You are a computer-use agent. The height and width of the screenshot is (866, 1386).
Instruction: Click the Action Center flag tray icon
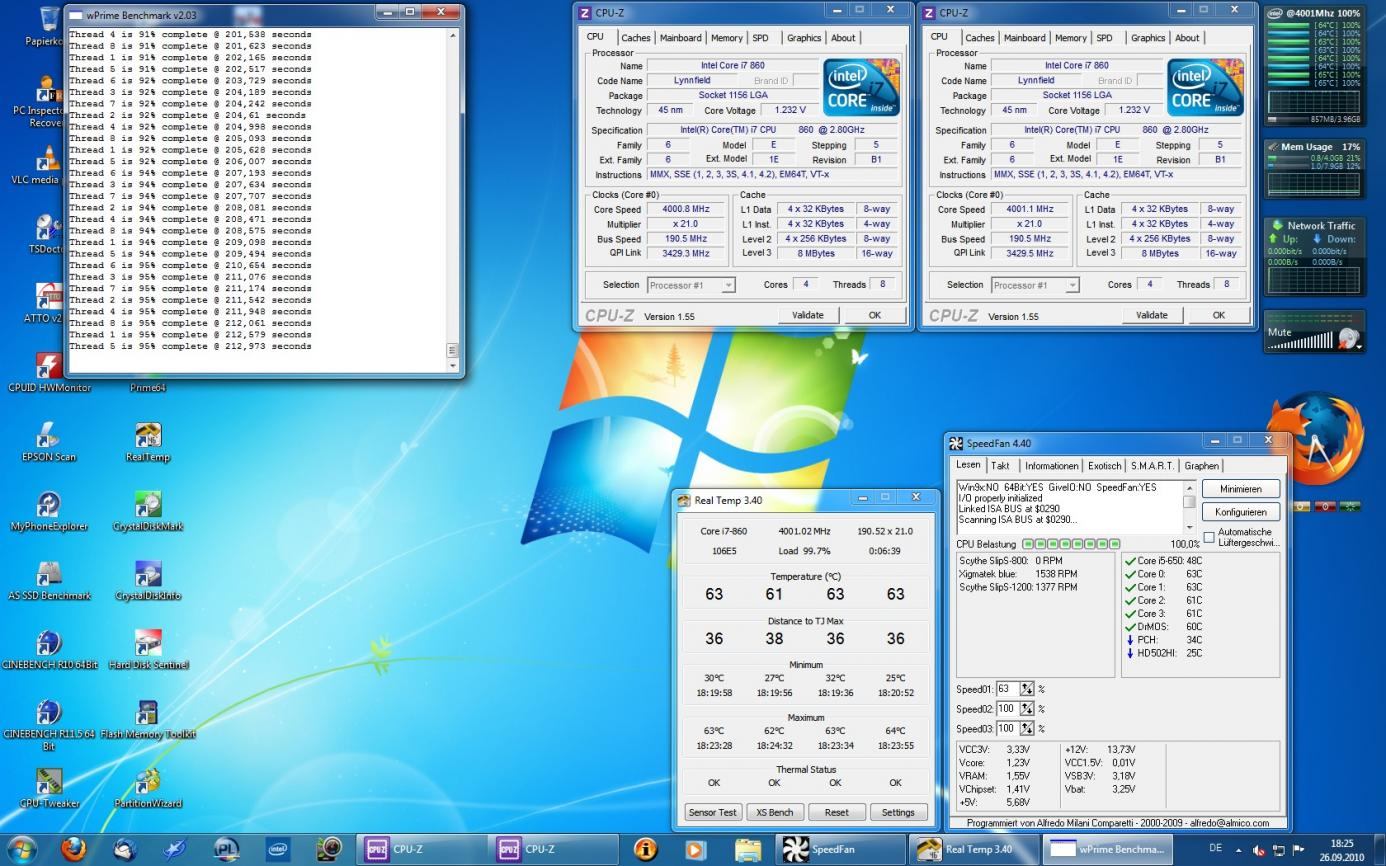coord(1299,850)
